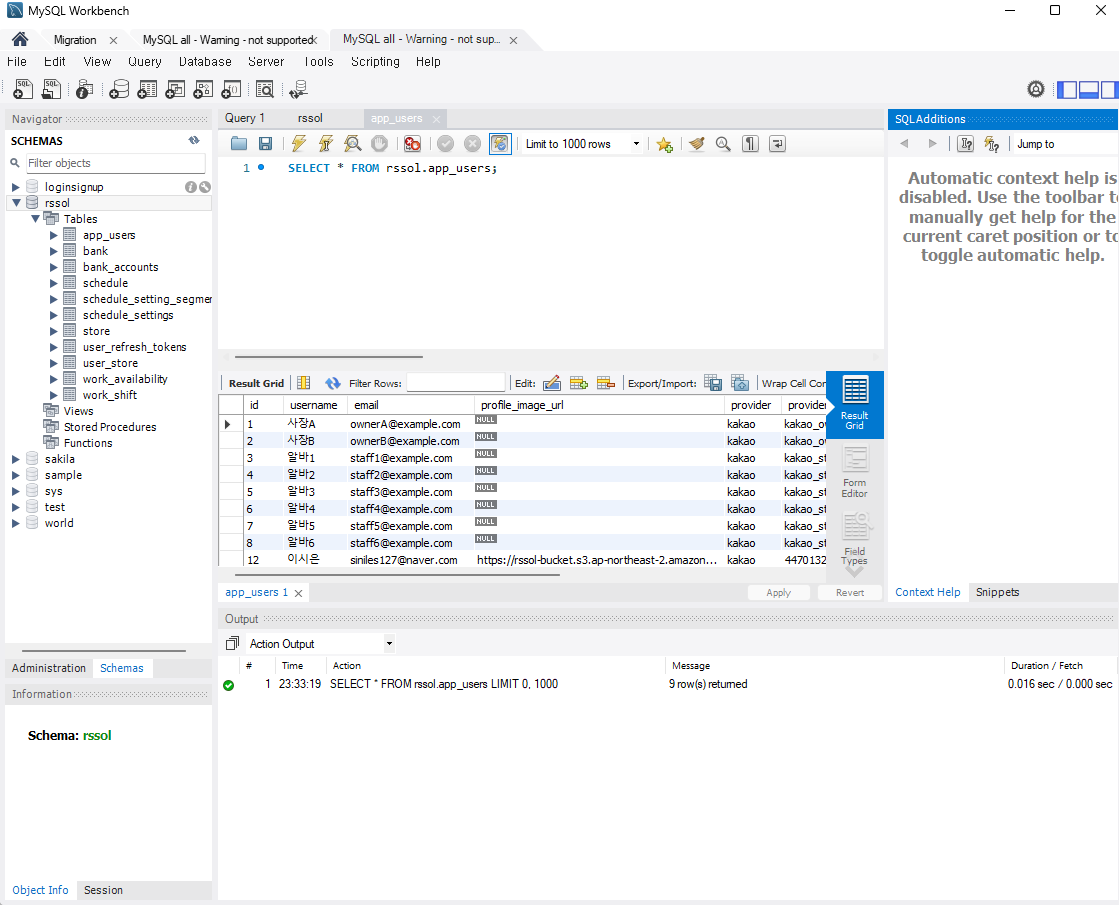Expand the world schema
Screen dimensions: 1119x905
point(16,523)
